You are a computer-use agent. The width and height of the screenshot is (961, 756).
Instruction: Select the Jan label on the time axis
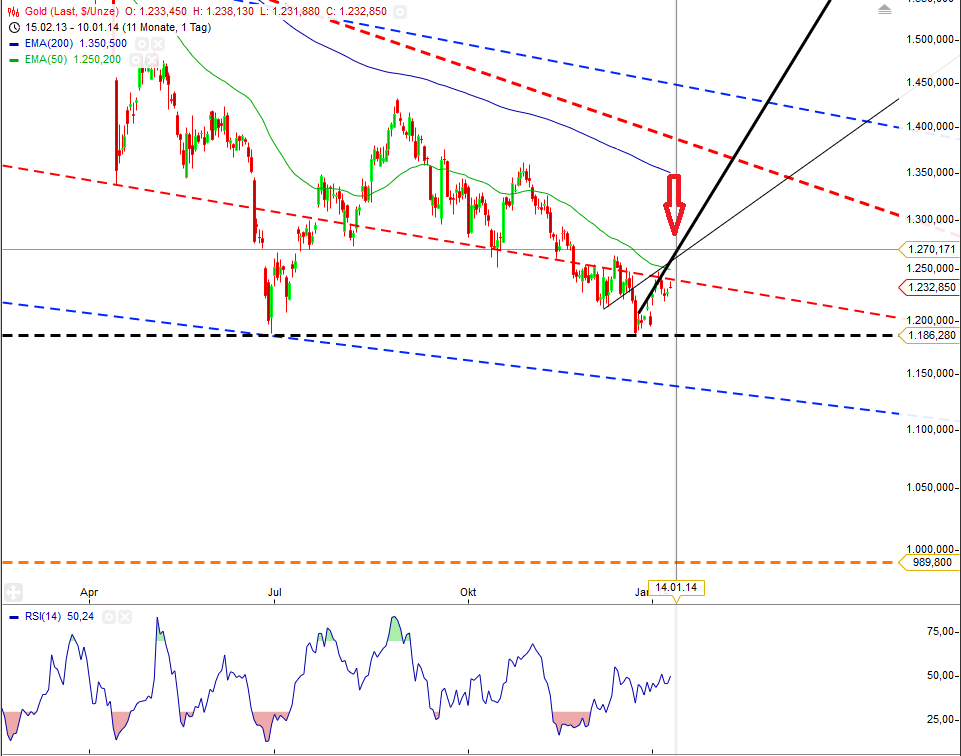click(x=641, y=593)
